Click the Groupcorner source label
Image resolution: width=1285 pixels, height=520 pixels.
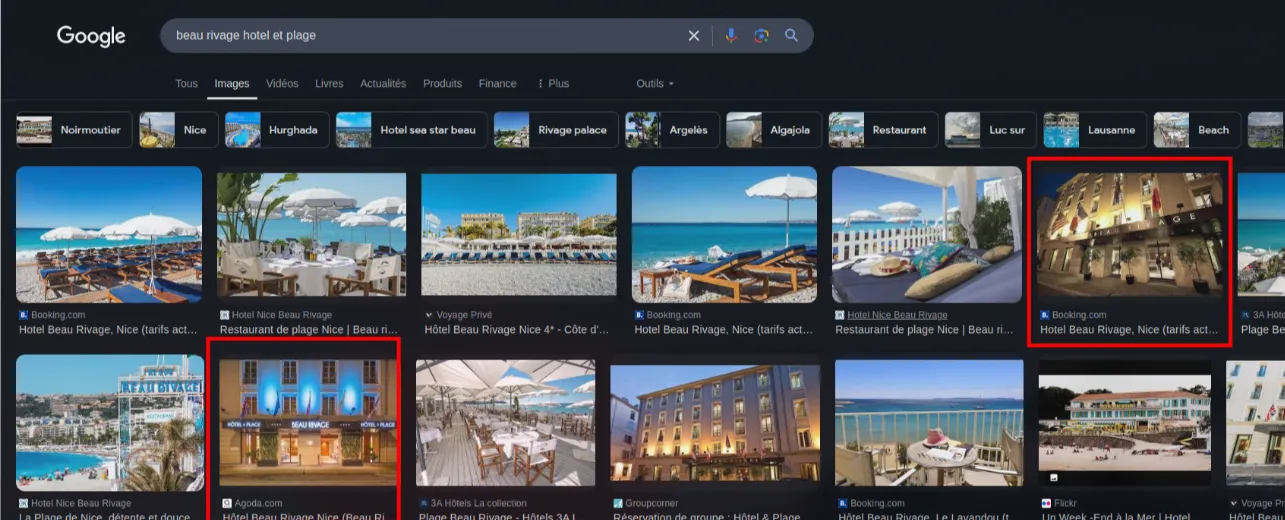[x=652, y=503]
